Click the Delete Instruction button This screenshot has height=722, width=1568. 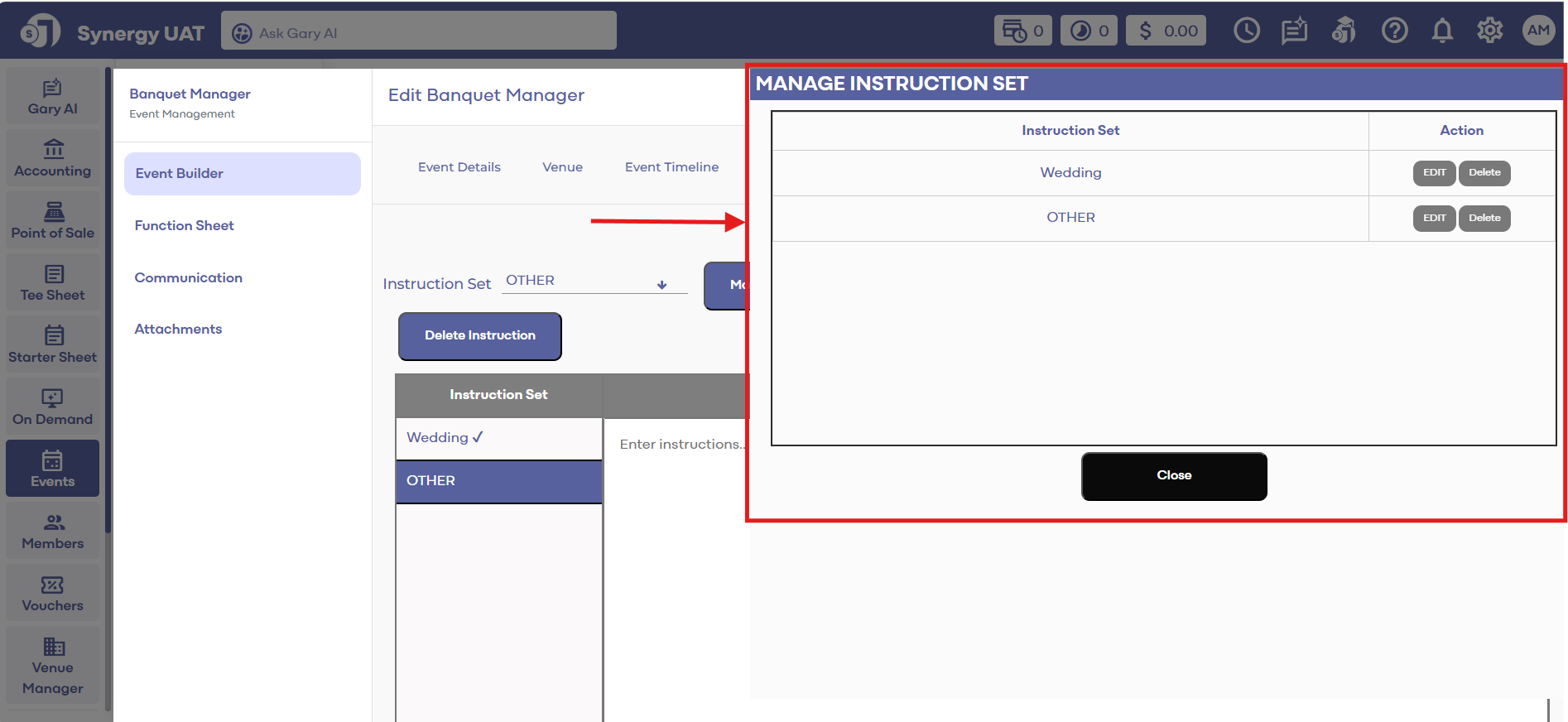(x=479, y=336)
